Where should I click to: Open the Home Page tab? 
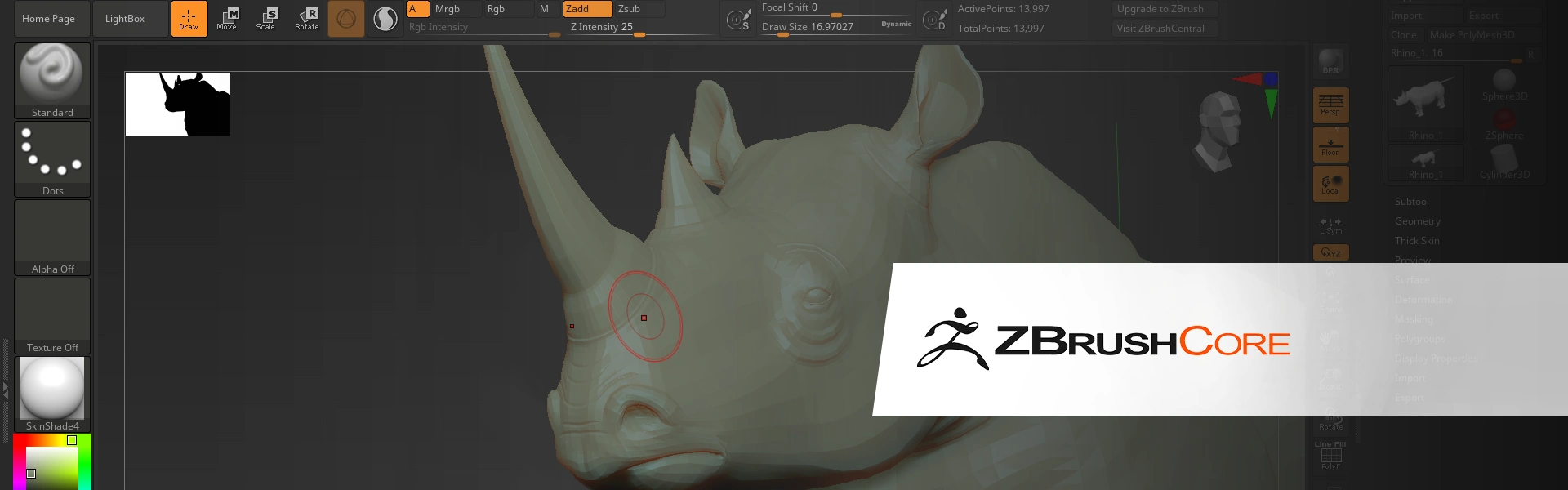pyautogui.click(x=49, y=19)
